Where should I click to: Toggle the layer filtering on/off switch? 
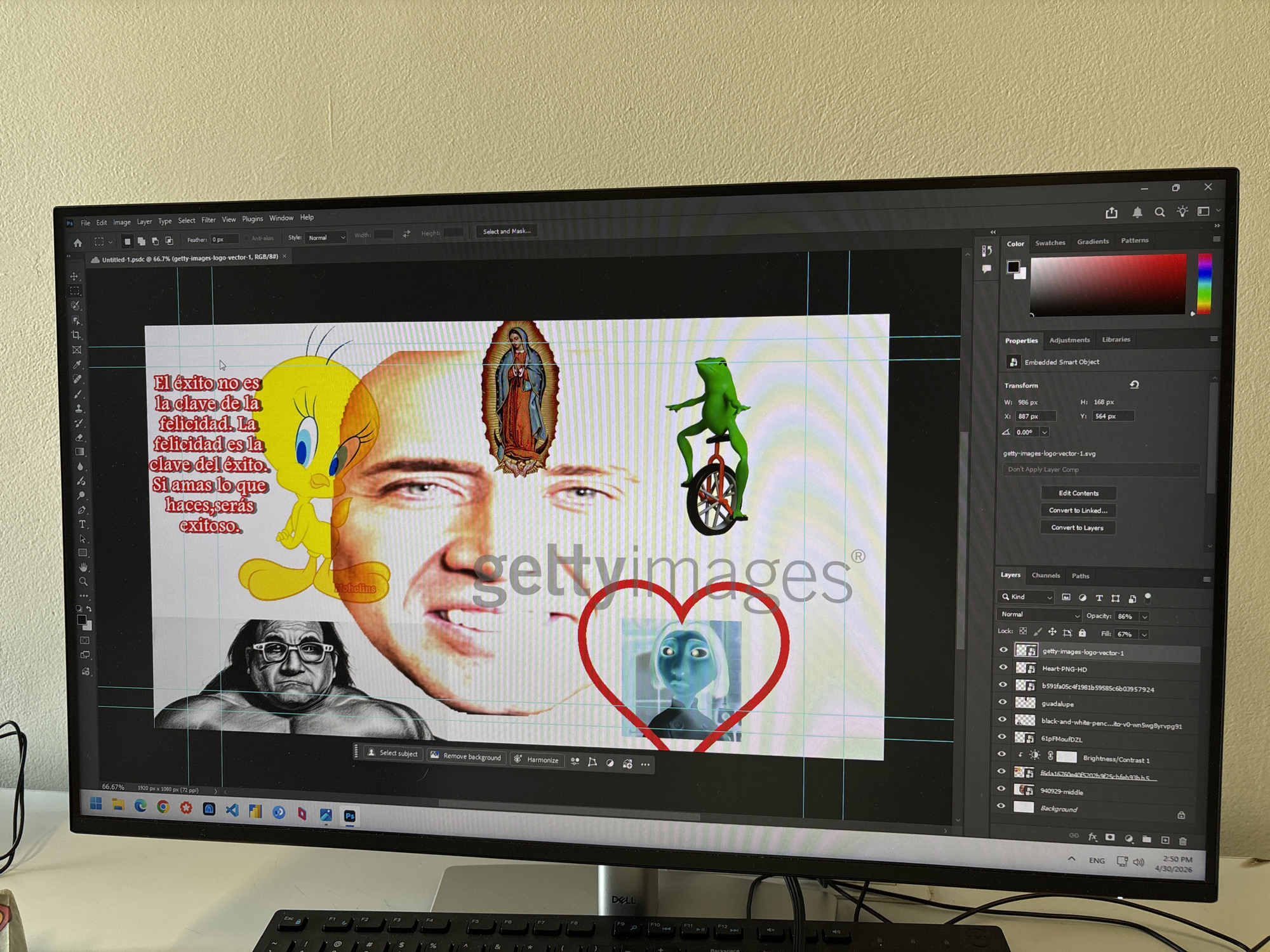(x=1147, y=598)
